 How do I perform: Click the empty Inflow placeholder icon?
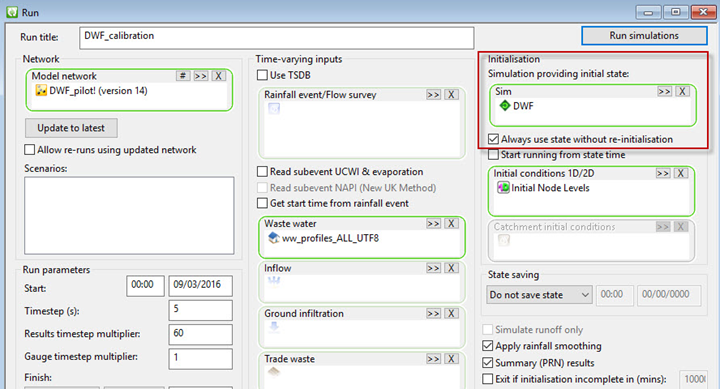(x=274, y=281)
